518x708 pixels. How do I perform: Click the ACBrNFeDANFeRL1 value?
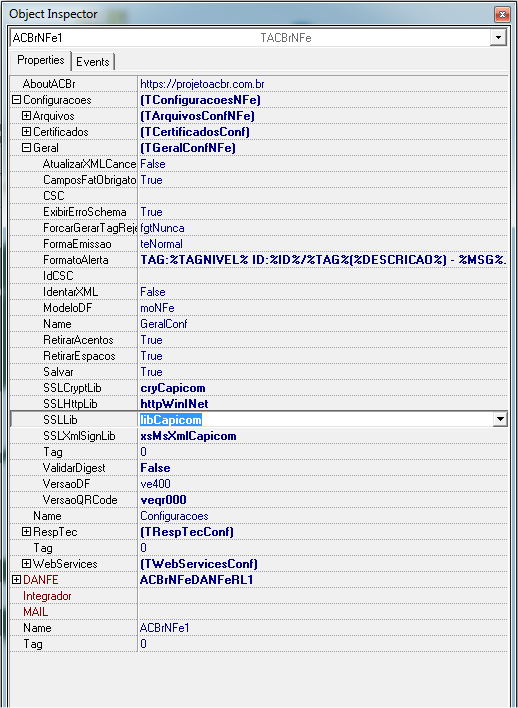(x=196, y=580)
